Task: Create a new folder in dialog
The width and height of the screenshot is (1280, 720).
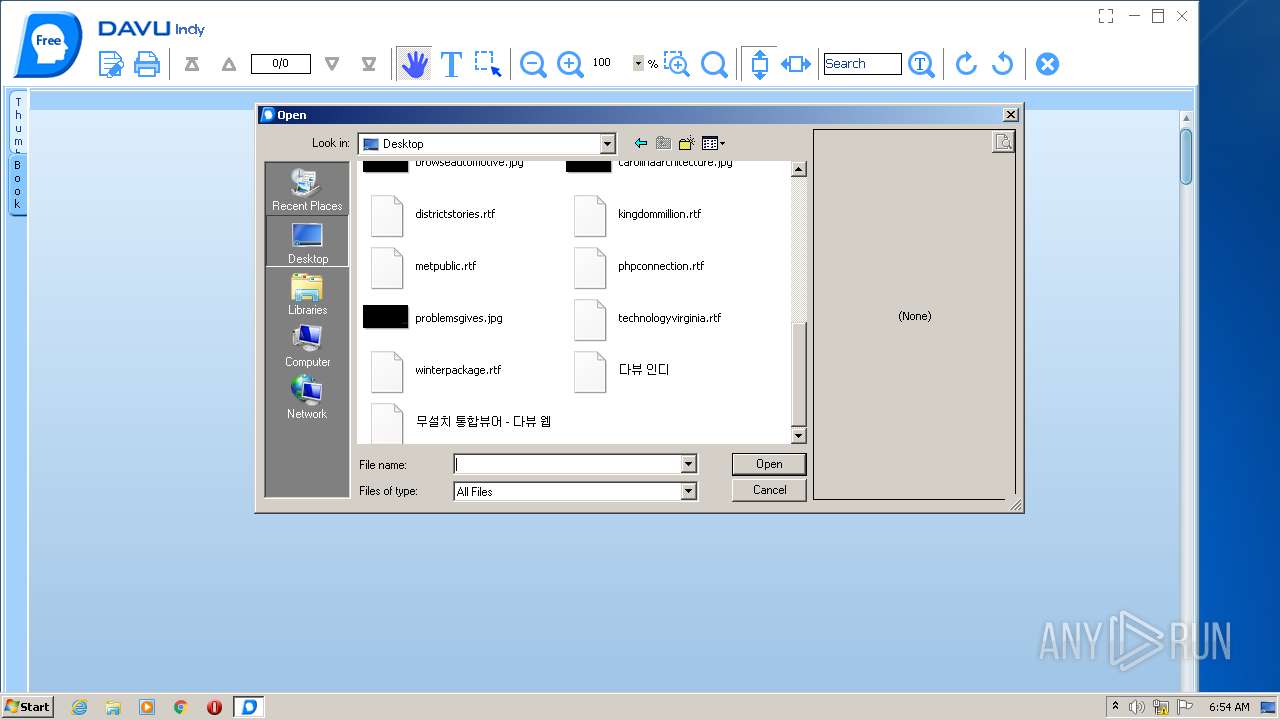Action: 686,144
